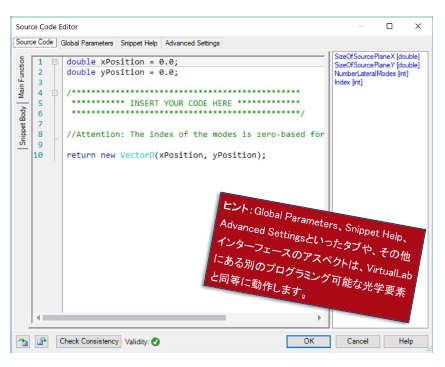The width and height of the screenshot is (445, 367).
Task: Collapse the comment fold marker on line 4
Action: pos(55,93)
